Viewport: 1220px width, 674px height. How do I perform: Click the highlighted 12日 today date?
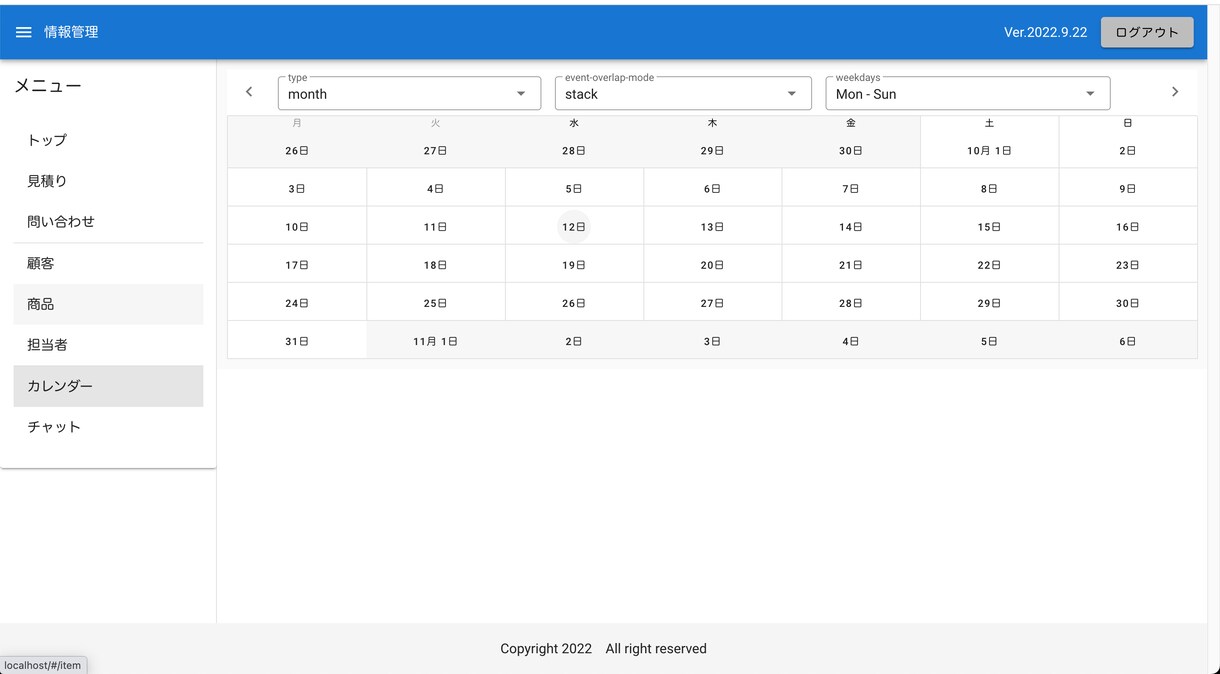(x=574, y=227)
